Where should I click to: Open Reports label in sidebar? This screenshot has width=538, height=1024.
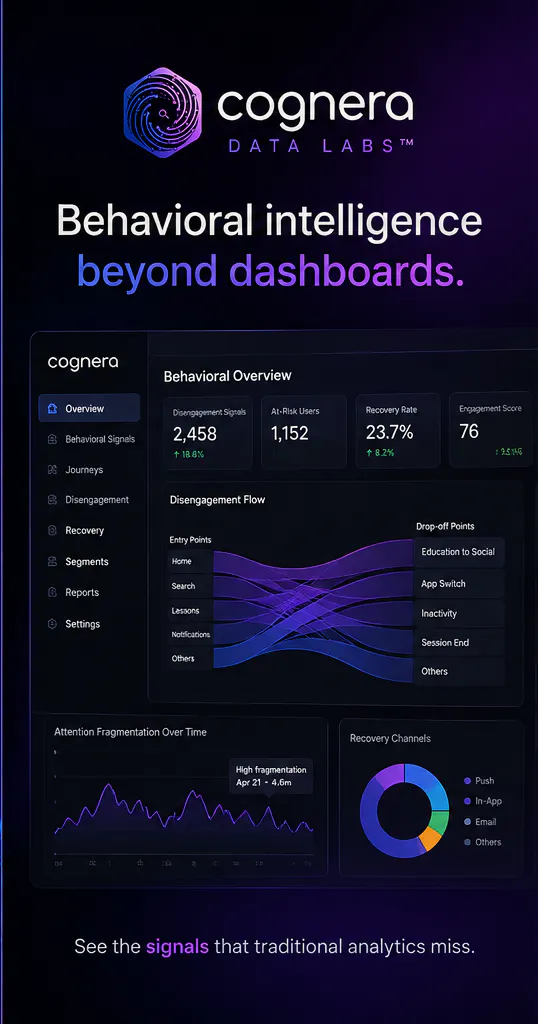click(82, 592)
